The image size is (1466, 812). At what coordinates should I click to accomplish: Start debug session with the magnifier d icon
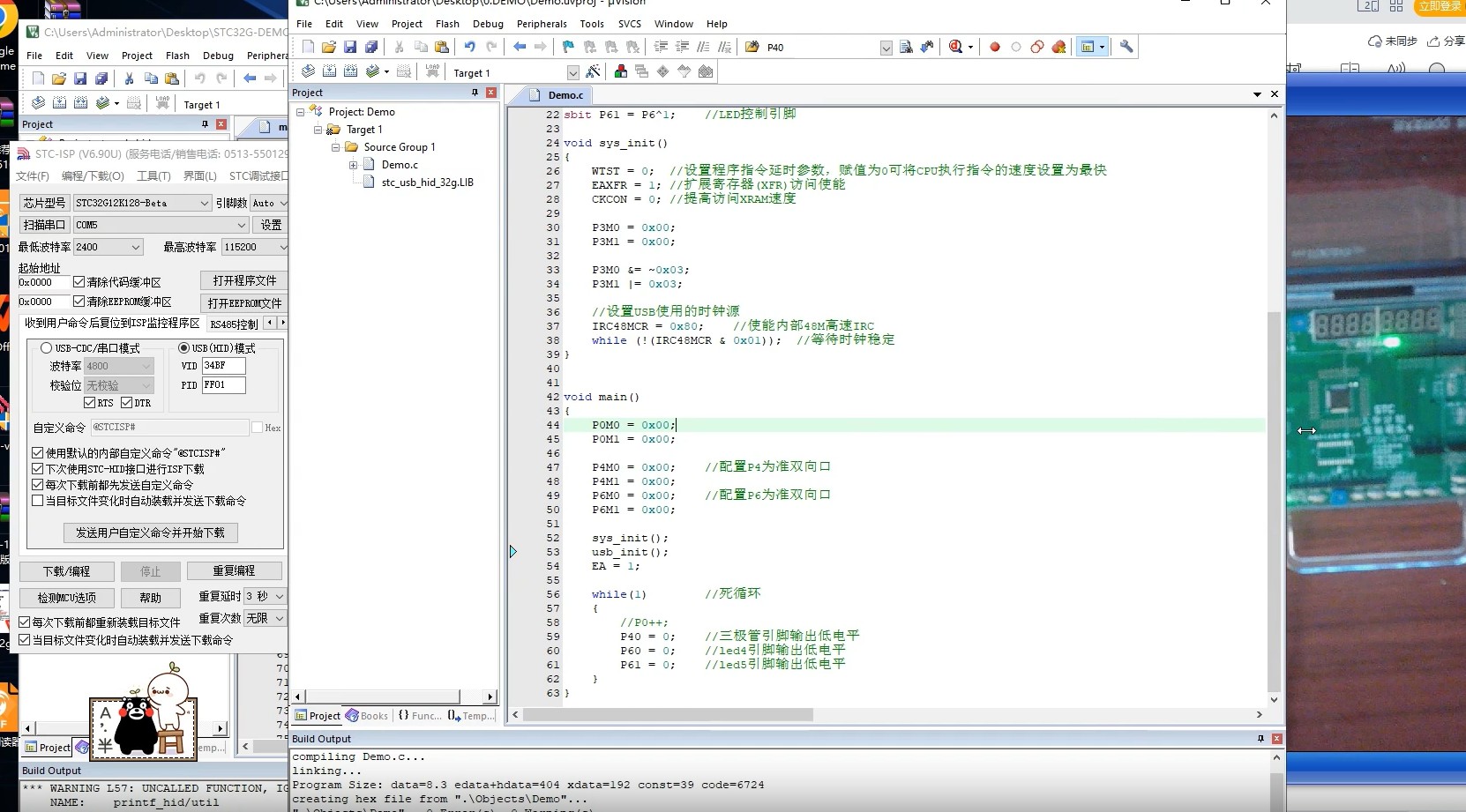pos(956,47)
